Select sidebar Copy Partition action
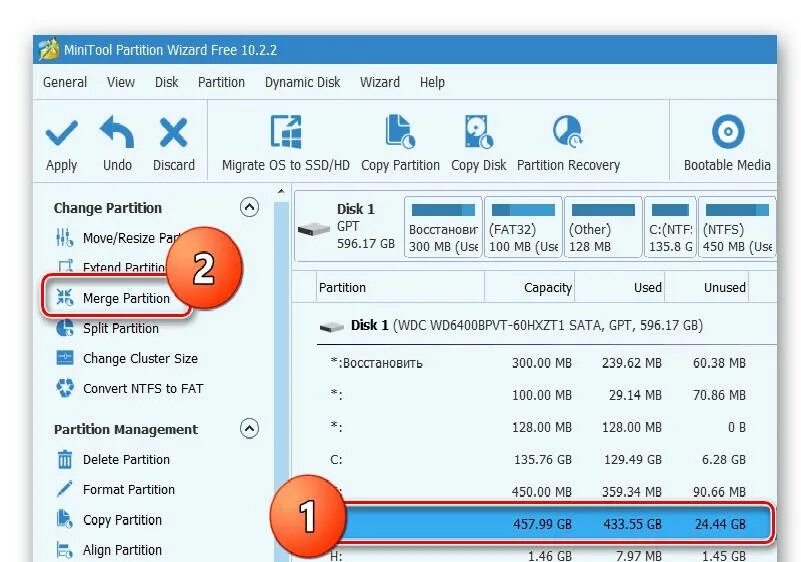Image resolution: width=801 pixels, height=562 pixels. tap(109, 520)
